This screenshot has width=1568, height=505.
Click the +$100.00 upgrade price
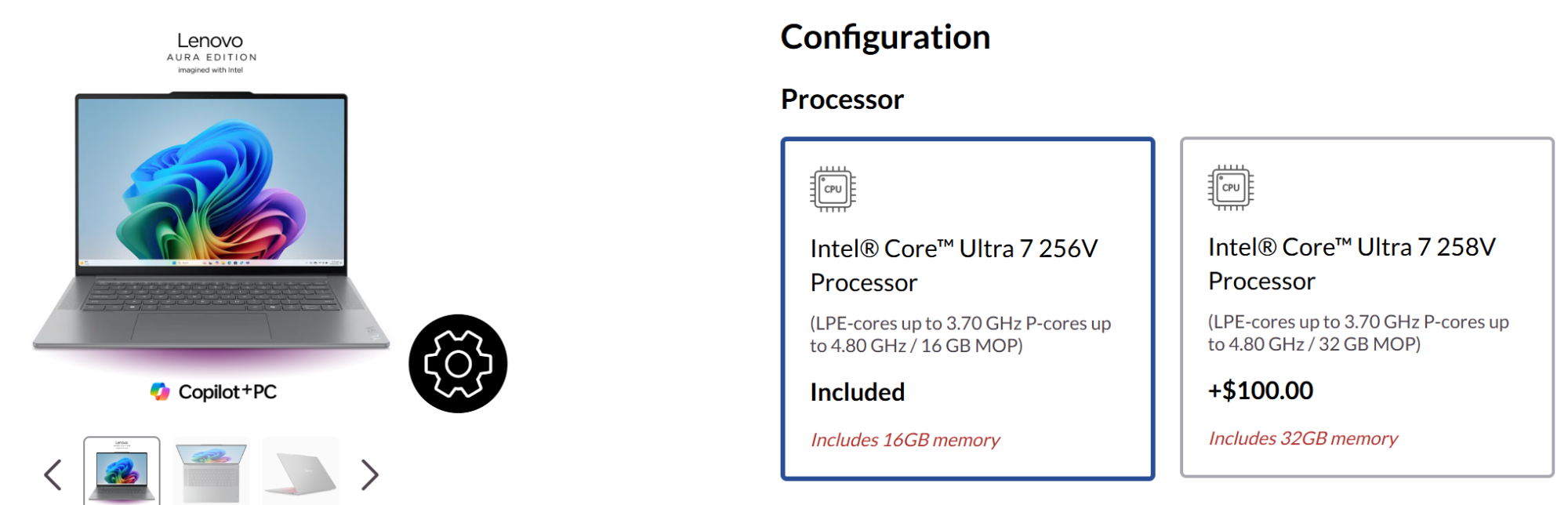click(x=1260, y=391)
